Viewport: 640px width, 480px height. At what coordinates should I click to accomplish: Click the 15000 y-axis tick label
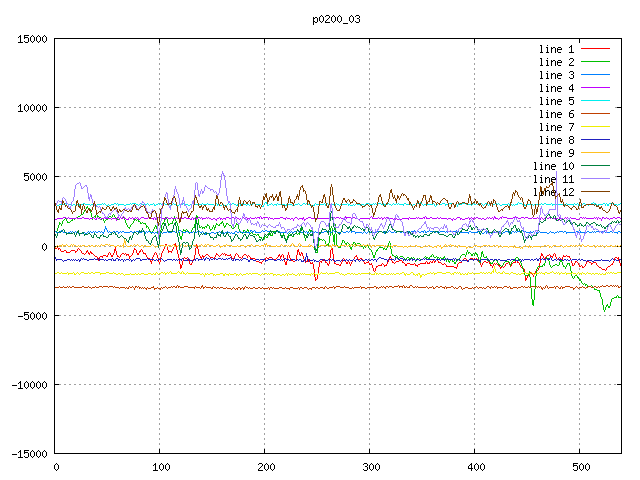(32, 39)
